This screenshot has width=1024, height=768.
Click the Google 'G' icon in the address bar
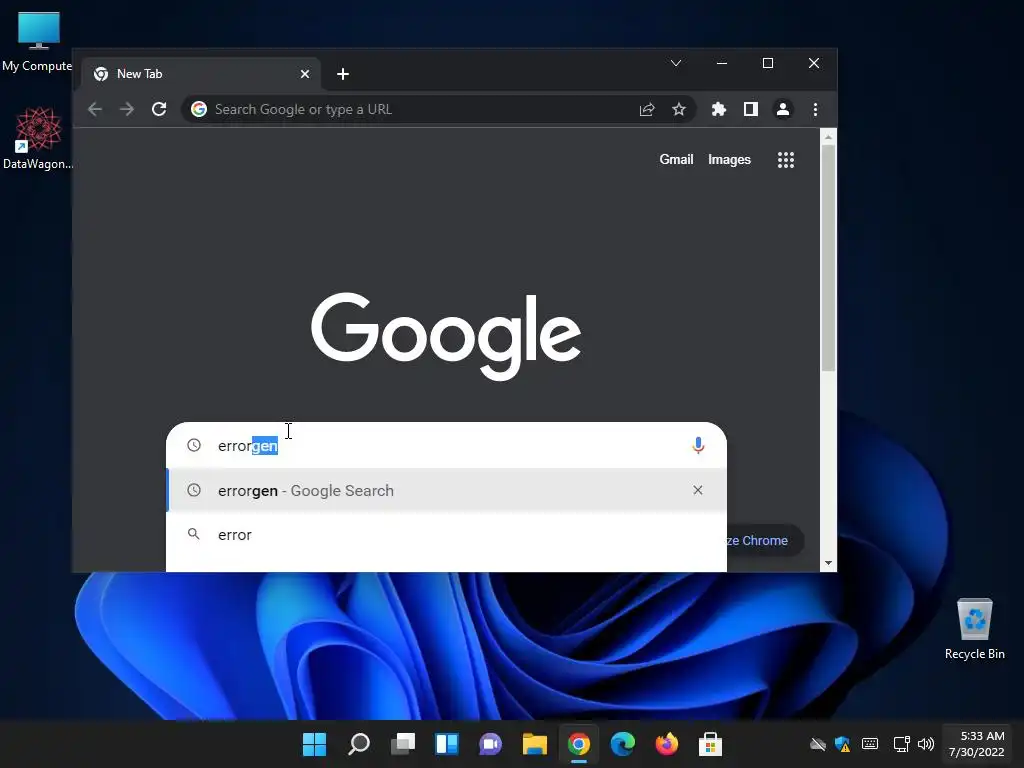pyautogui.click(x=199, y=109)
